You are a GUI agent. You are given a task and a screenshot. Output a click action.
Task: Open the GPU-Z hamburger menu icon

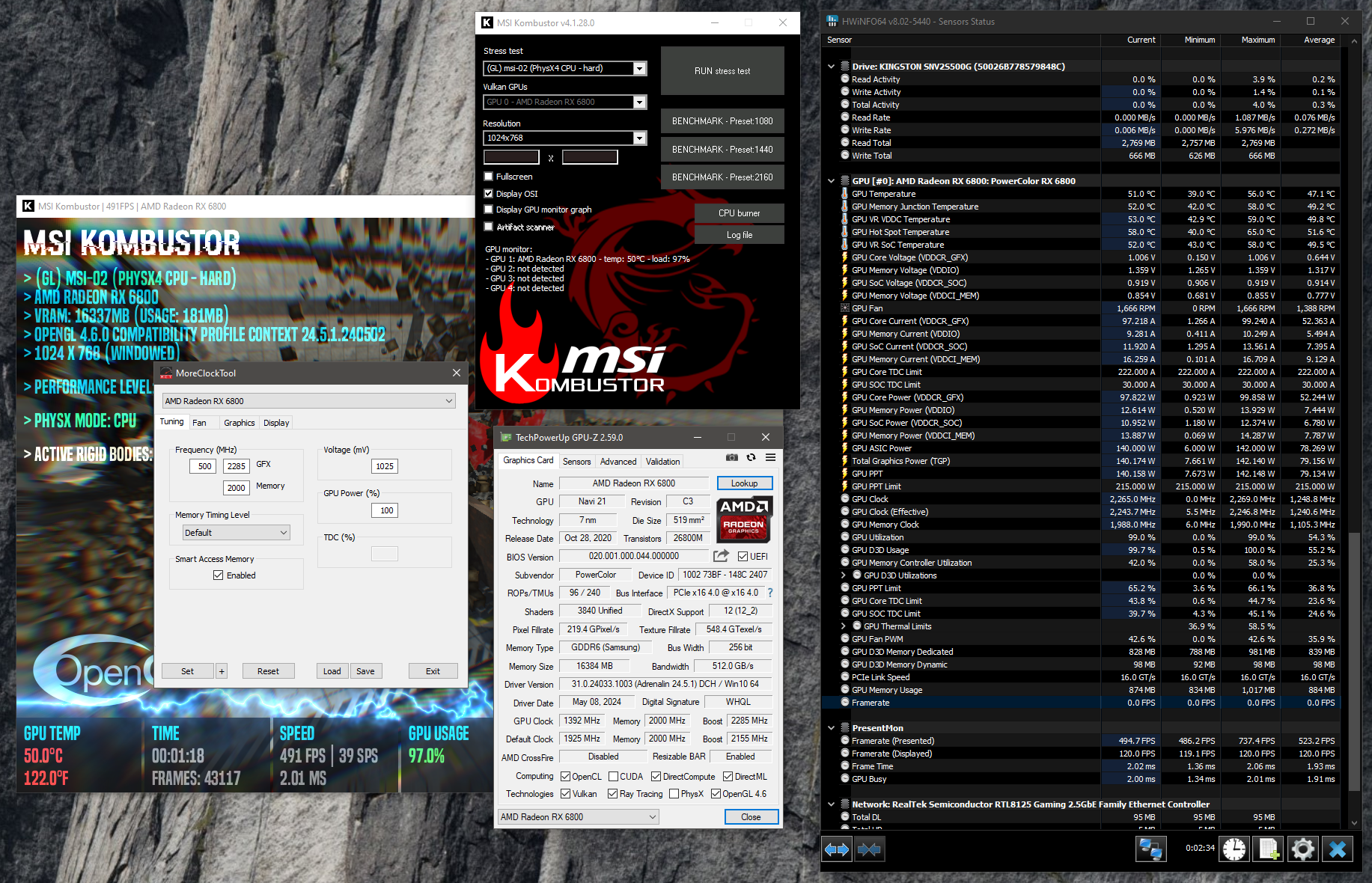pos(770,458)
